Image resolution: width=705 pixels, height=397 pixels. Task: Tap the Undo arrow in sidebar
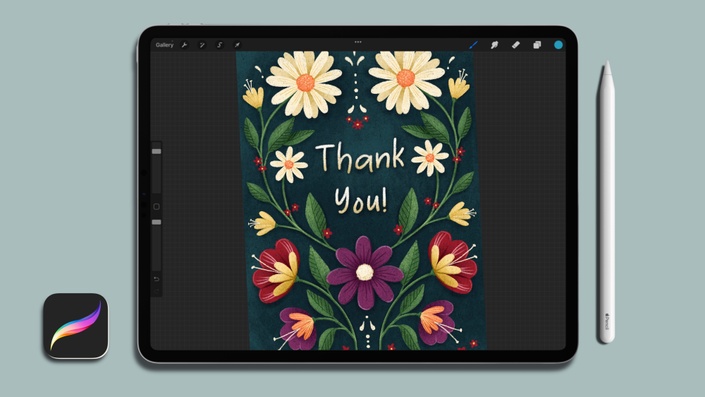click(156, 279)
